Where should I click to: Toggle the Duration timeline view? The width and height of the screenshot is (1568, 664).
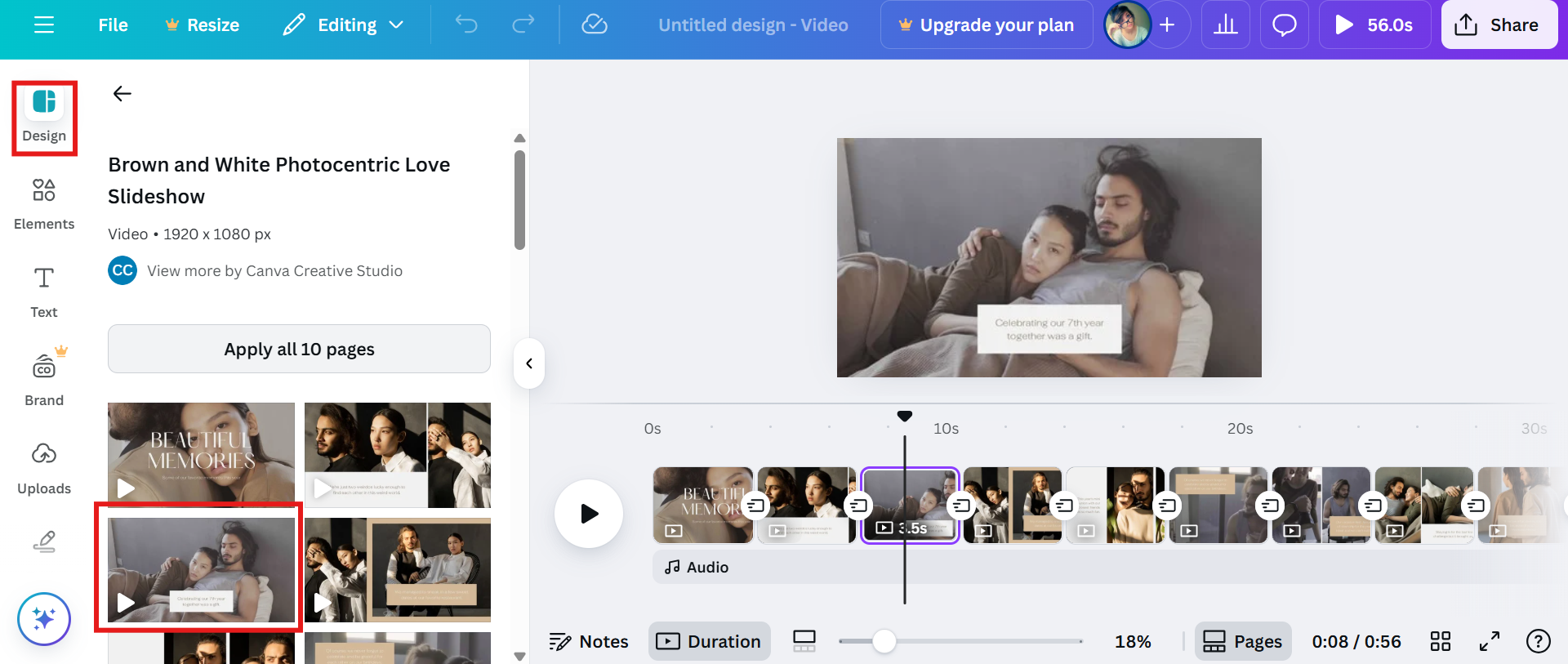pyautogui.click(x=709, y=641)
